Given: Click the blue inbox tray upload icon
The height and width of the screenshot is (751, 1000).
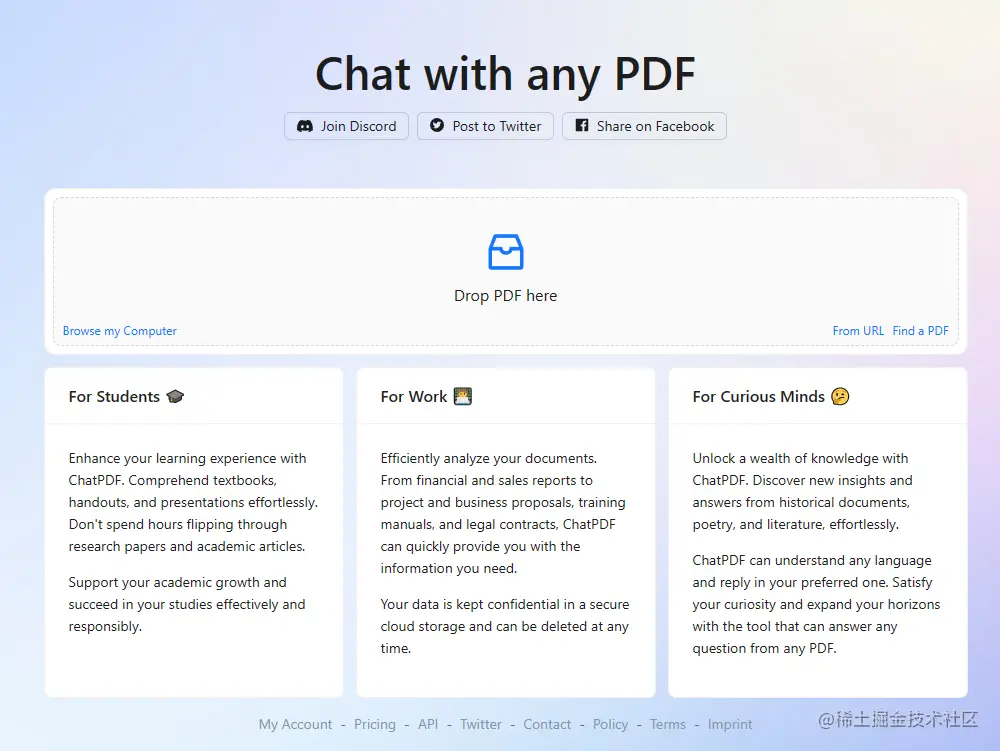Looking at the screenshot, I should point(506,252).
